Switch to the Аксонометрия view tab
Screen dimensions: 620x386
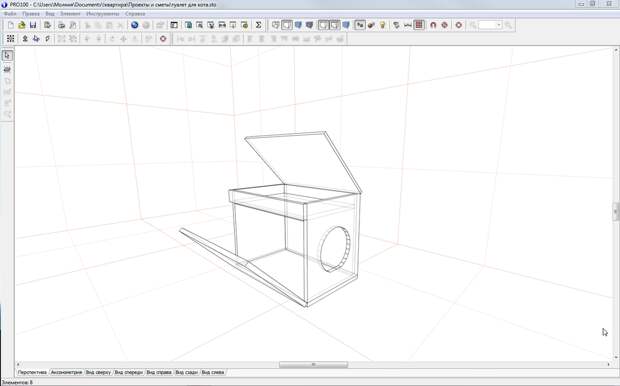click(66, 372)
